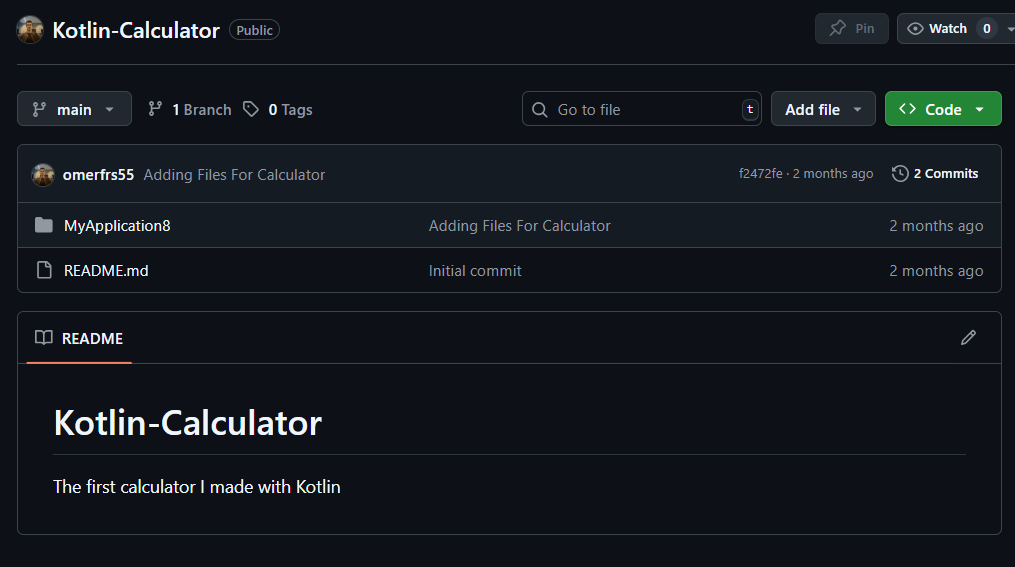
Task: Click '2 months ago' in MyApplication8 row
Action: click(x=936, y=226)
